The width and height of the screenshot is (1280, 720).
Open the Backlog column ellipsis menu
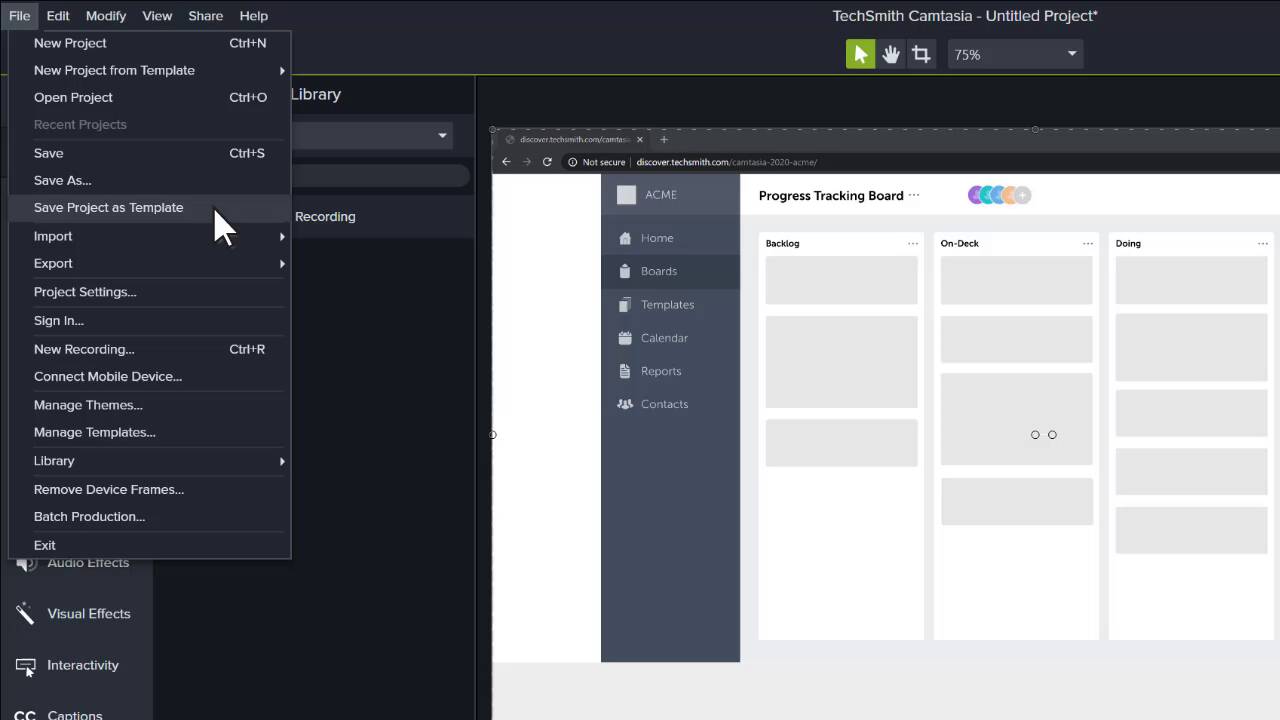click(x=913, y=244)
